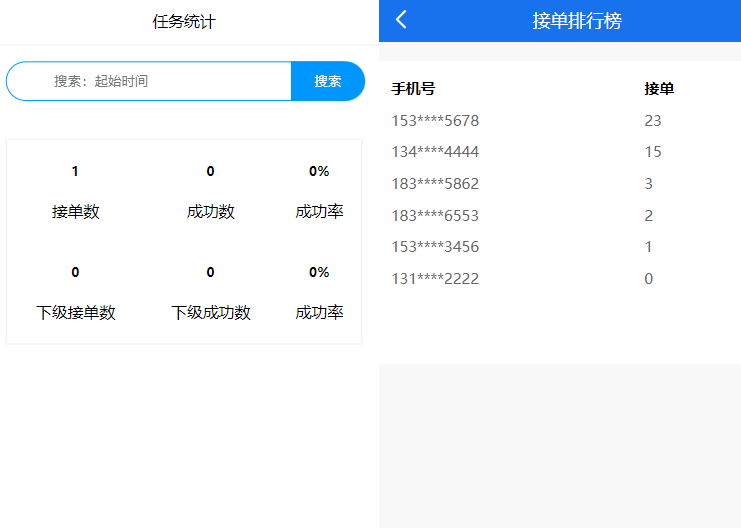
Task: Click the value above 下级接单数
Action: (x=75, y=272)
